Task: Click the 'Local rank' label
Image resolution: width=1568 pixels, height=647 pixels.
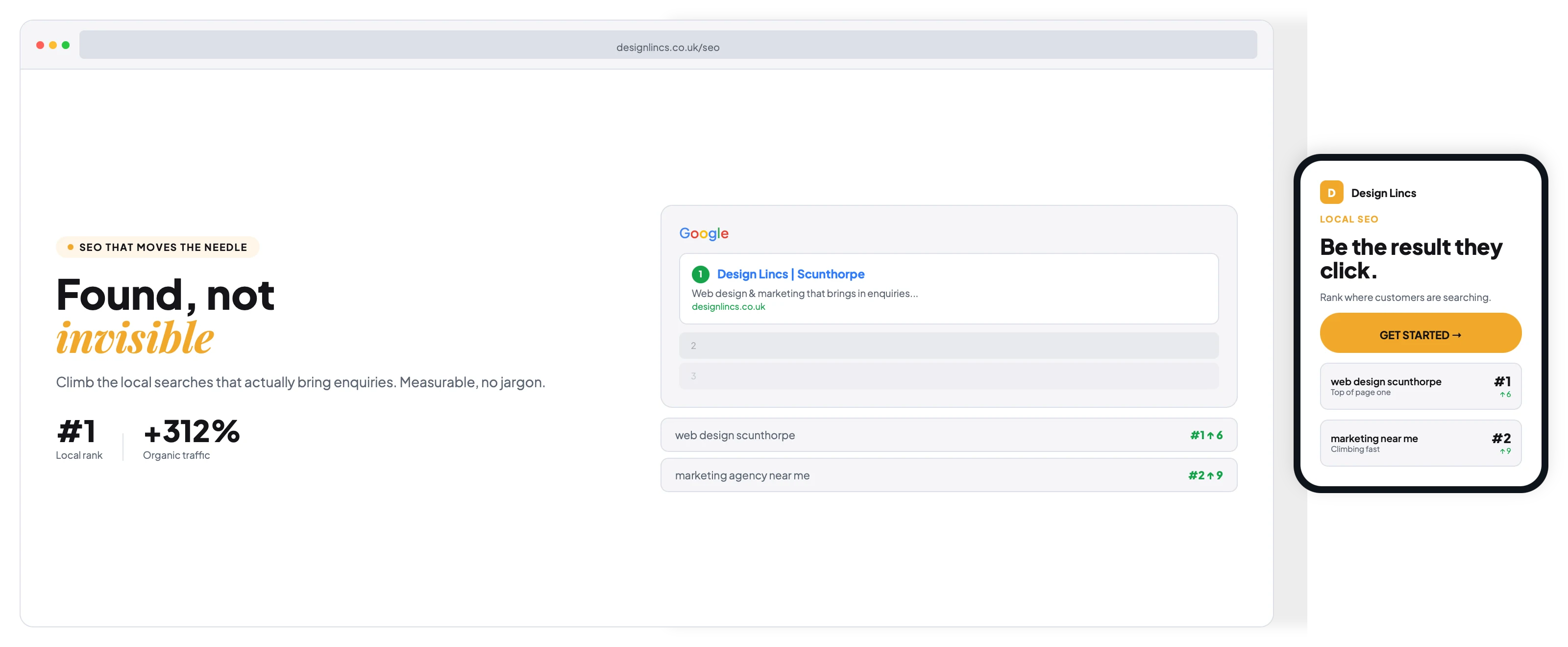Action: point(79,455)
